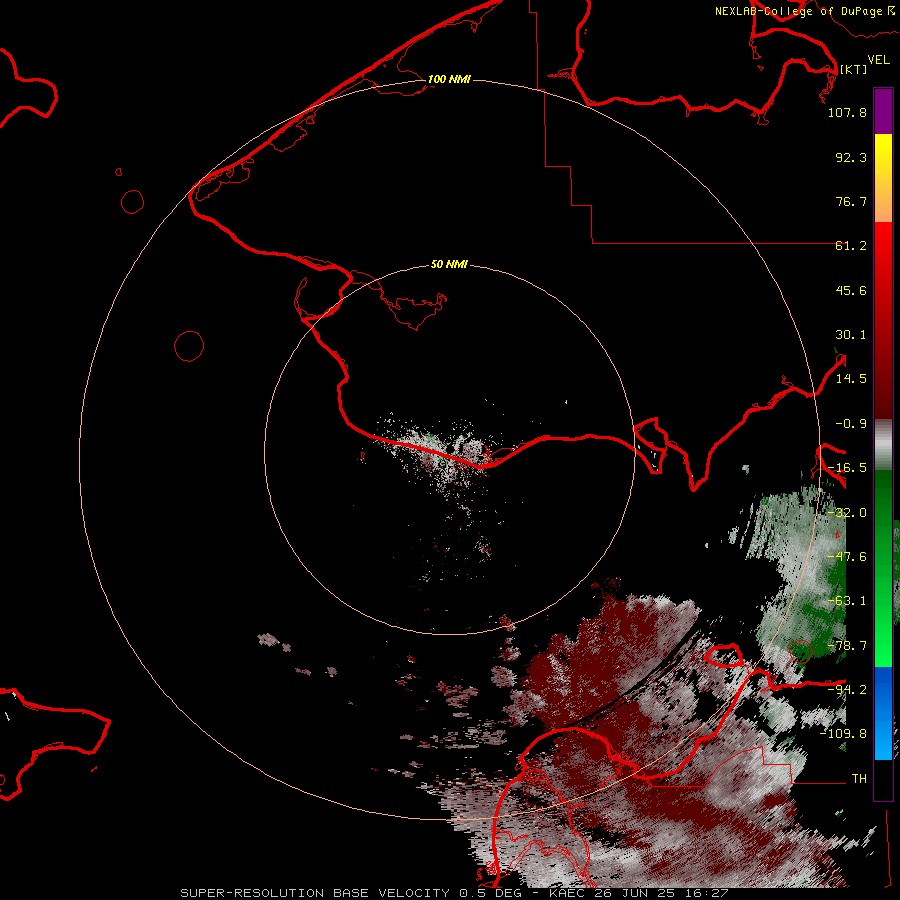Click the [KT] units label
This screenshot has height=900, width=900.
853,69
